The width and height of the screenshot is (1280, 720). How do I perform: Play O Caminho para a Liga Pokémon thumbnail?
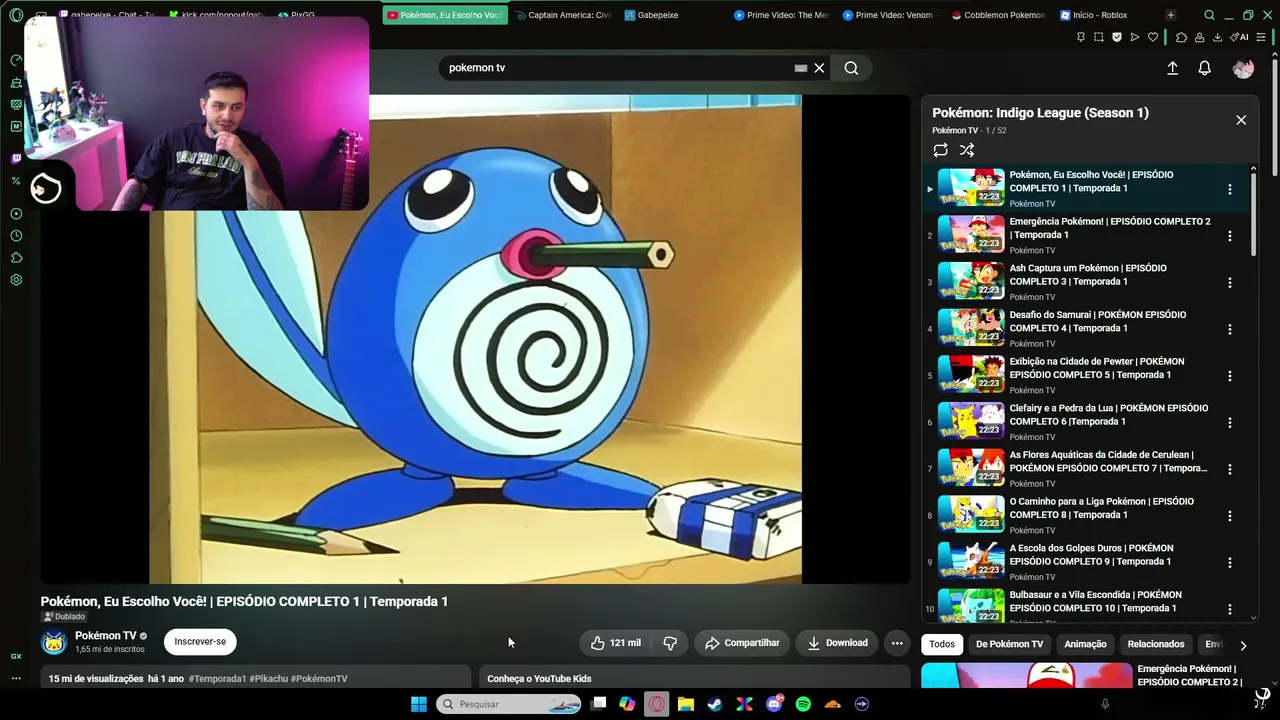(x=971, y=514)
